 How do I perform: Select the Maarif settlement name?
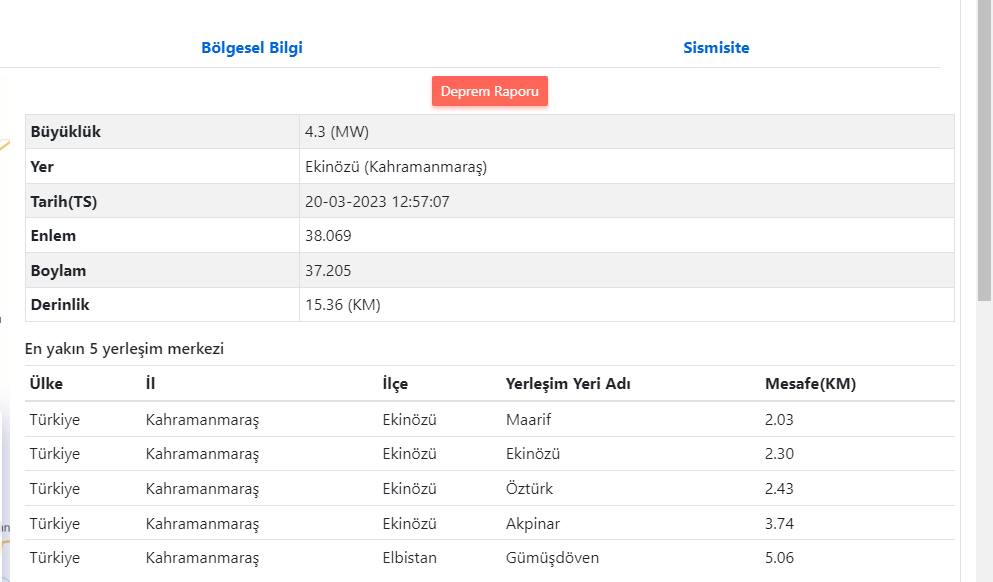pos(529,420)
